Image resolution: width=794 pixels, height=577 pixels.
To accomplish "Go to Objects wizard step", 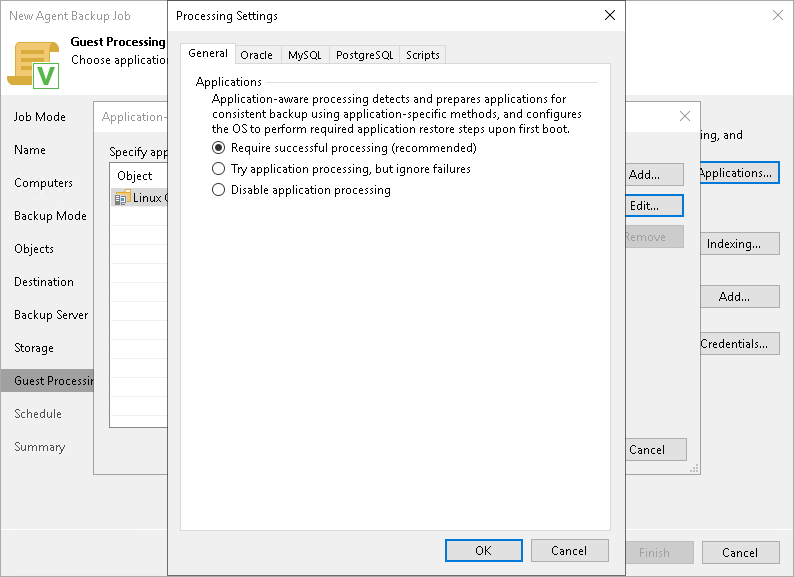I will [x=34, y=249].
